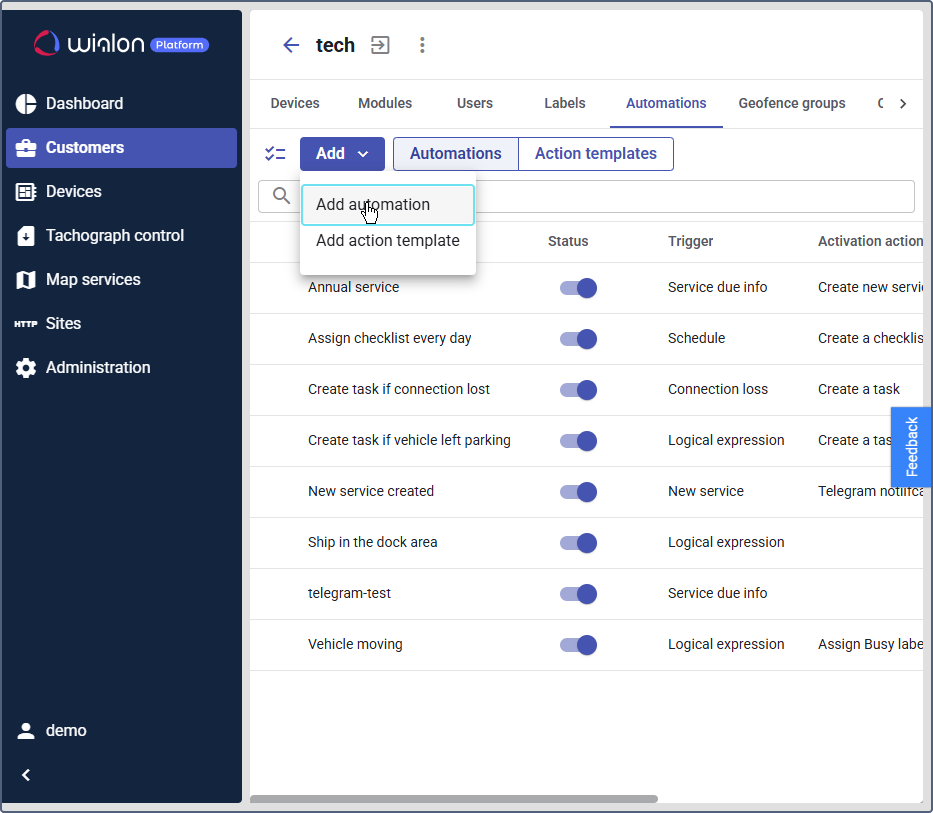The height and width of the screenshot is (813, 933).
Task: Toggle off Create task if connection lost
Action: [x=578, y=390]
